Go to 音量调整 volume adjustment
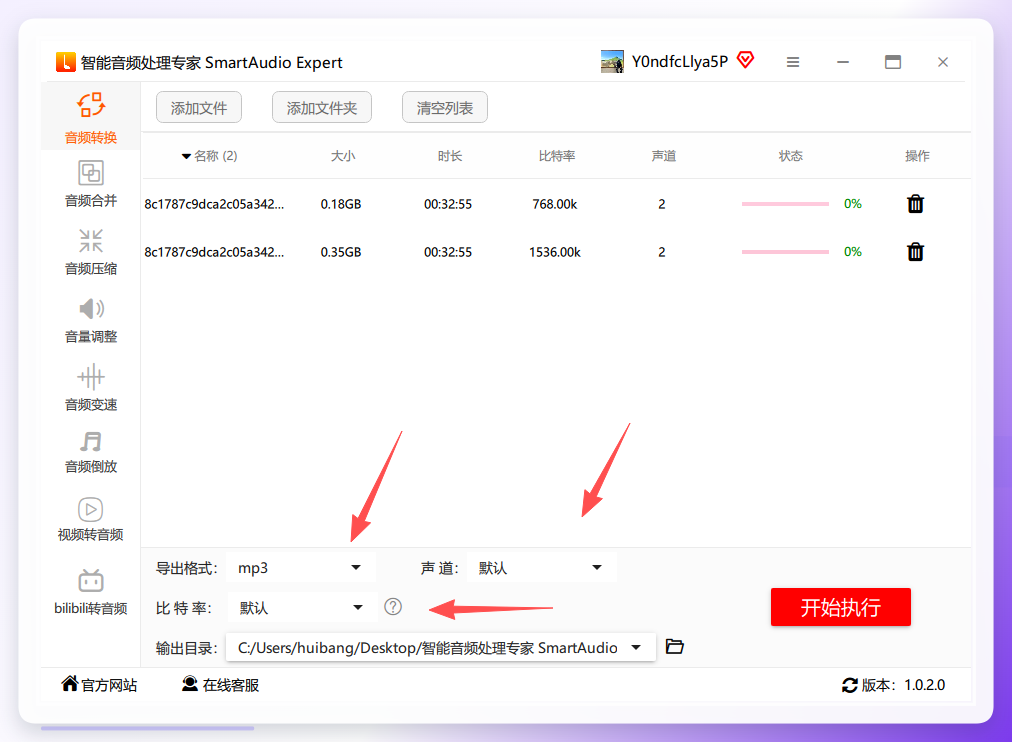This screenshot has height=742, width=1012. pyautogui.click(x=90, y=320)
